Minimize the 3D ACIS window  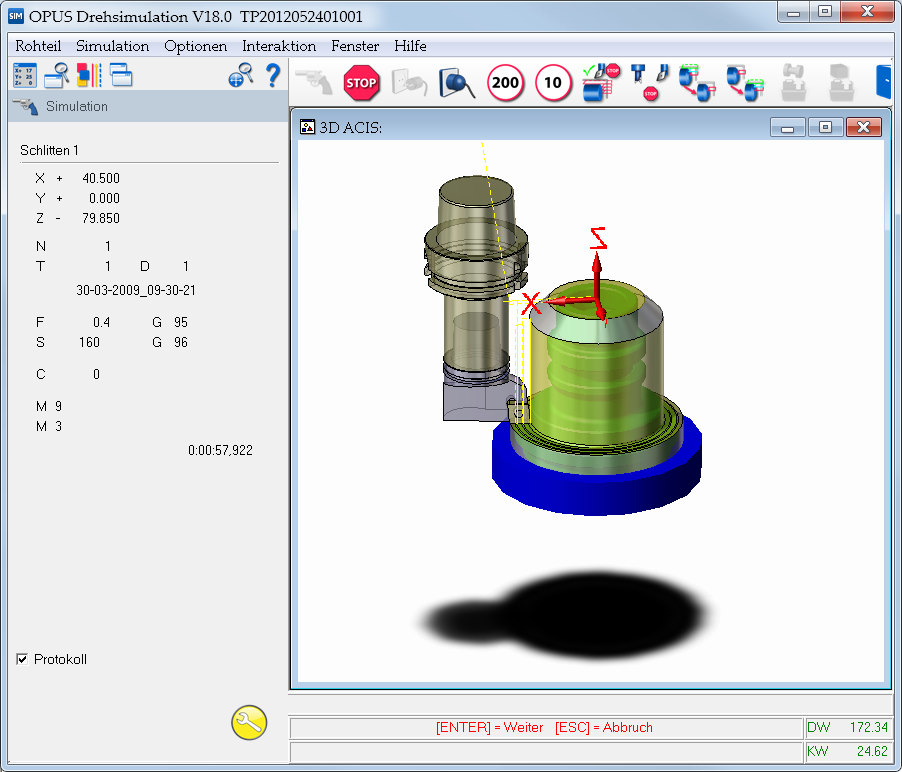pyautogui.click(x=788, y=127)
